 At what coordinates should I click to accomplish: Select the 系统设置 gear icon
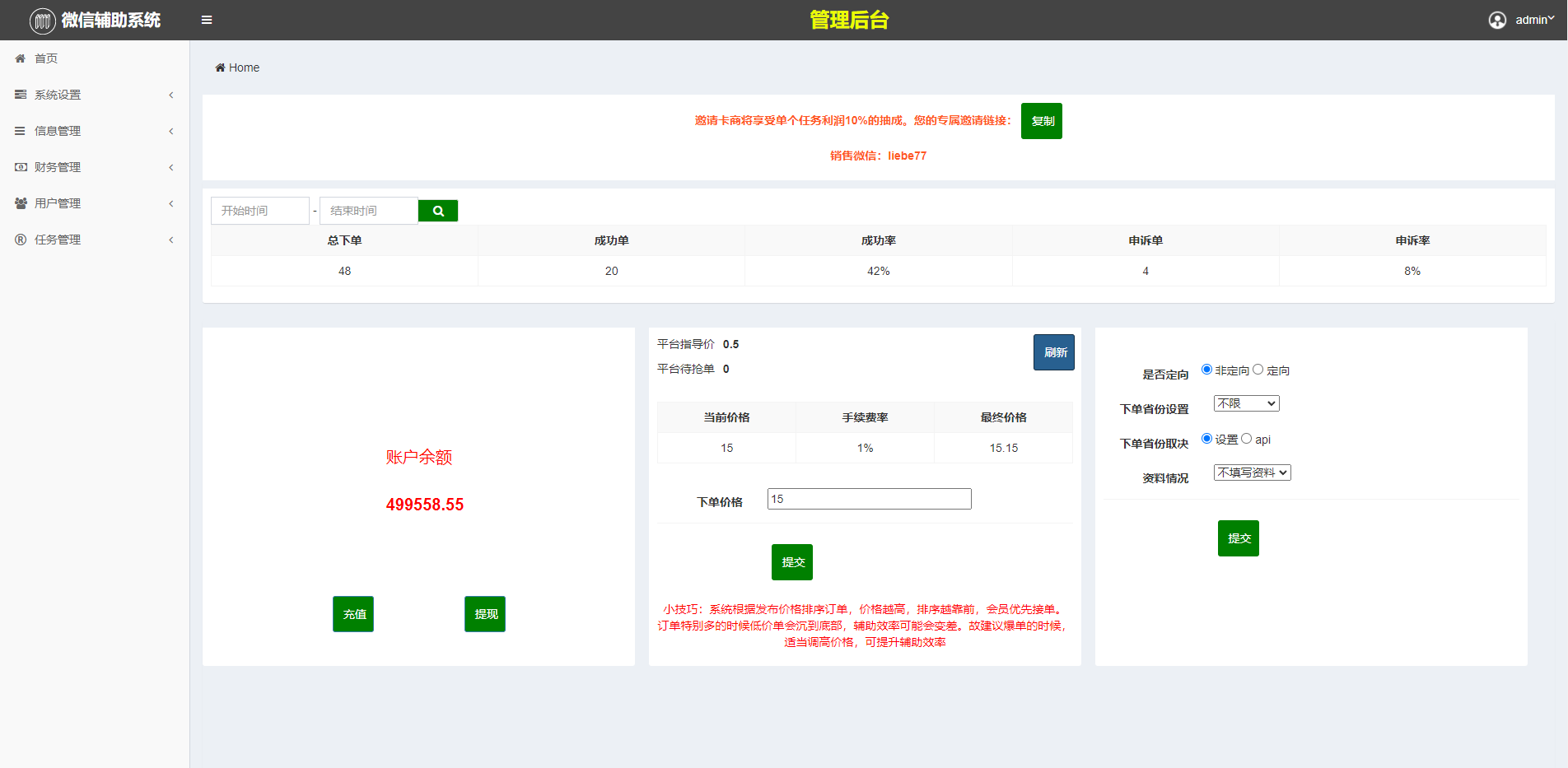tap(20, 95)
